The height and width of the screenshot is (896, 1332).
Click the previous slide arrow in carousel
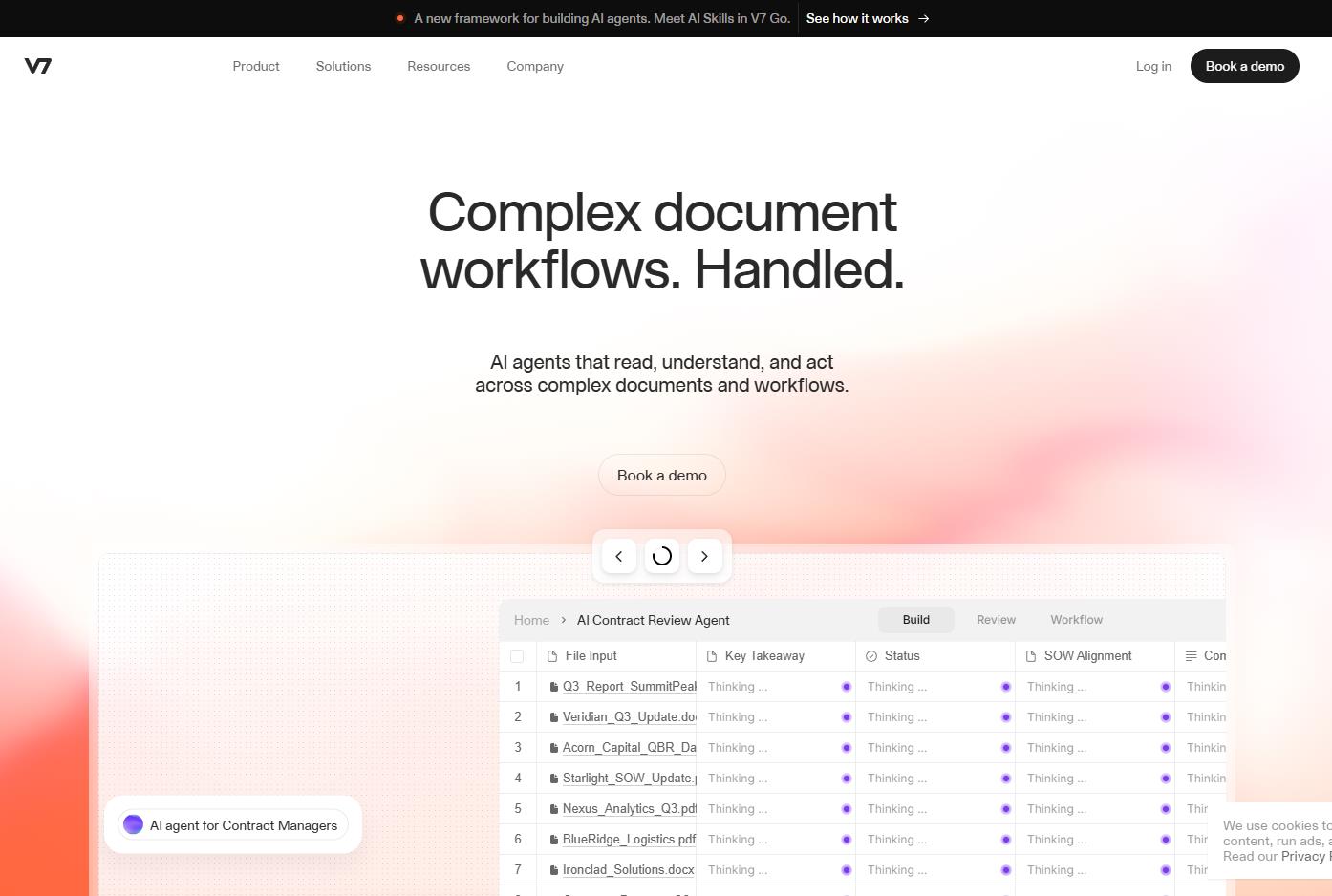point(619,556)
